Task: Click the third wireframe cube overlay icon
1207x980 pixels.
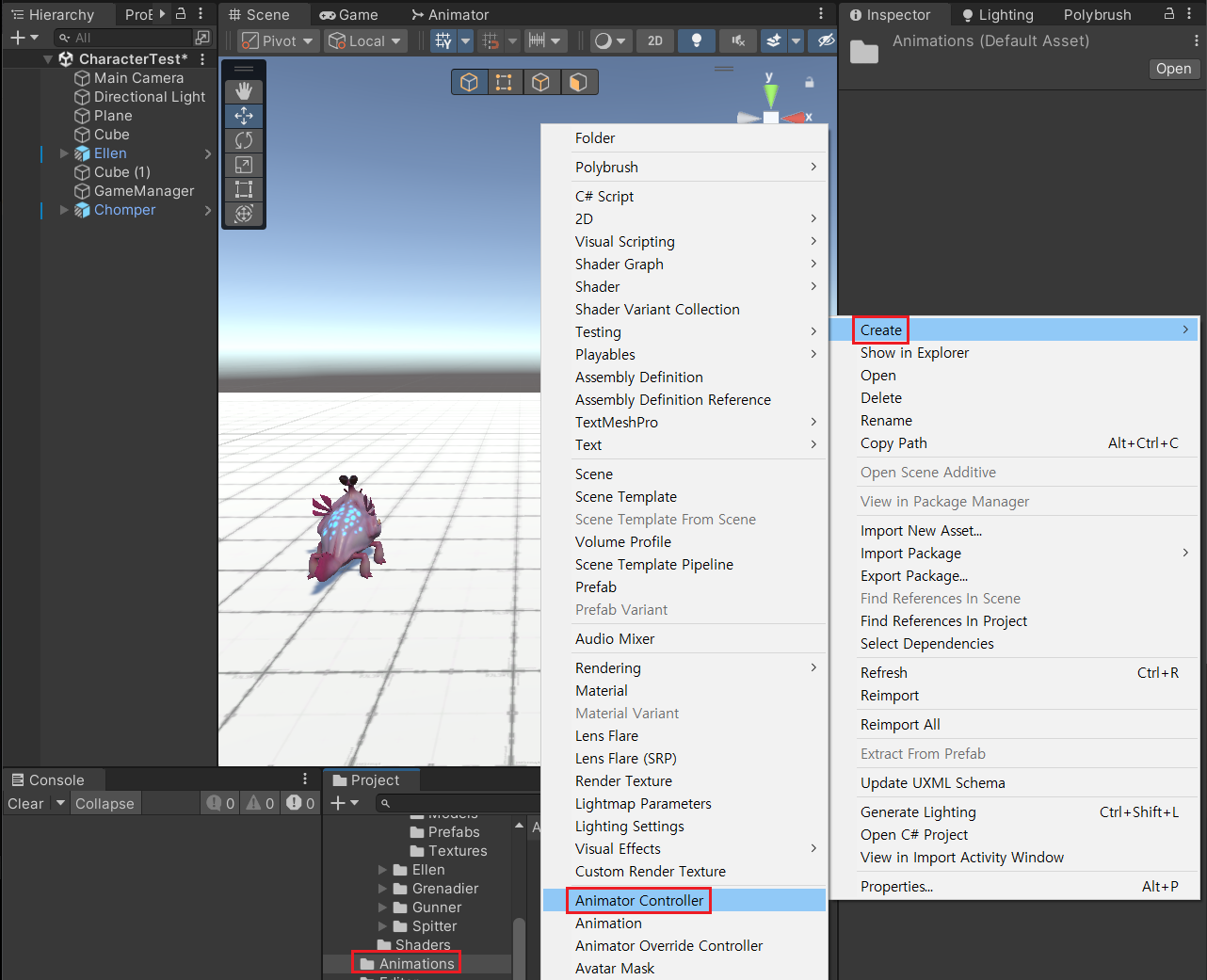Action: (540, 83)
